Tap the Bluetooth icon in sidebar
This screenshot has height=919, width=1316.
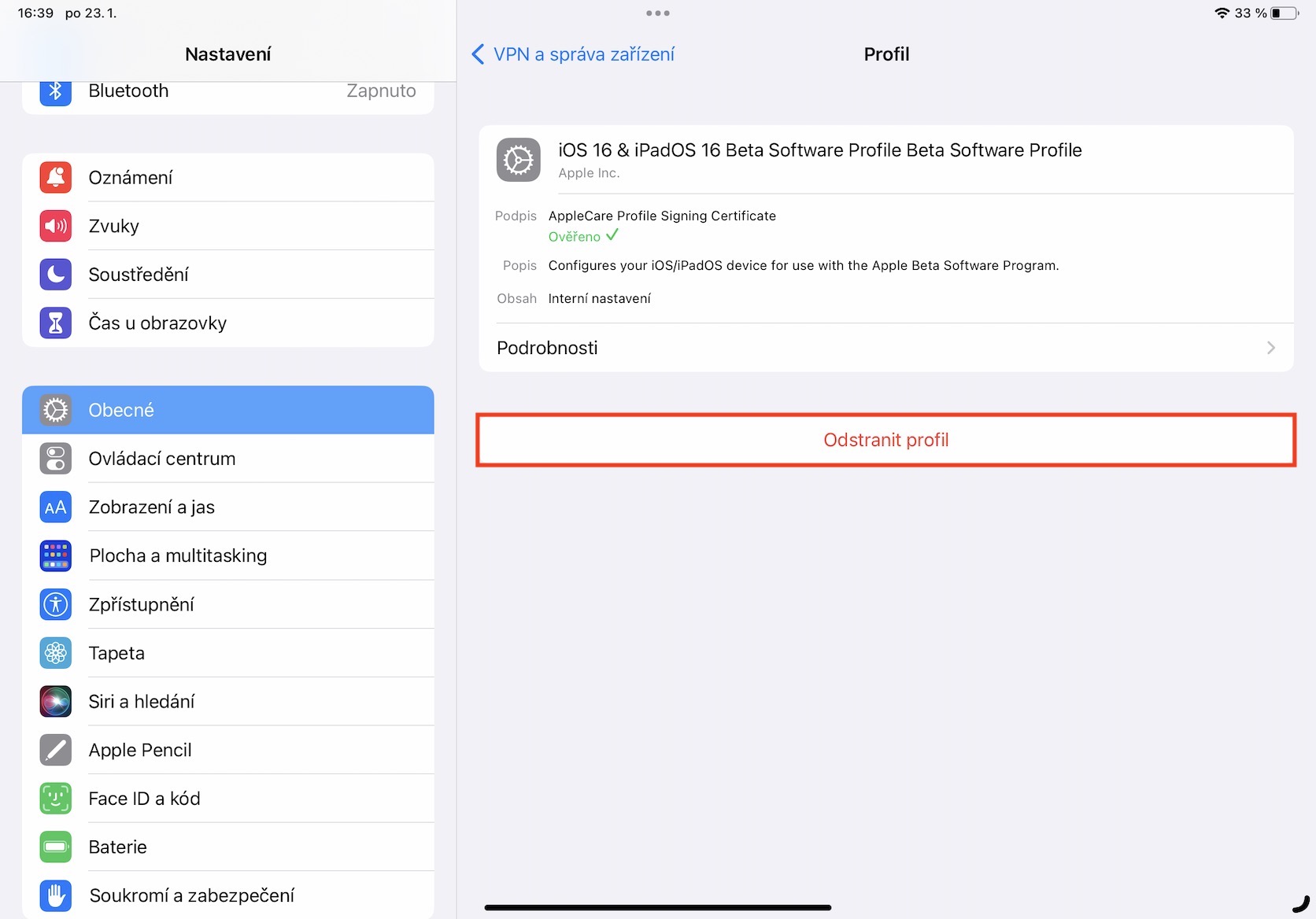(56, 90)
